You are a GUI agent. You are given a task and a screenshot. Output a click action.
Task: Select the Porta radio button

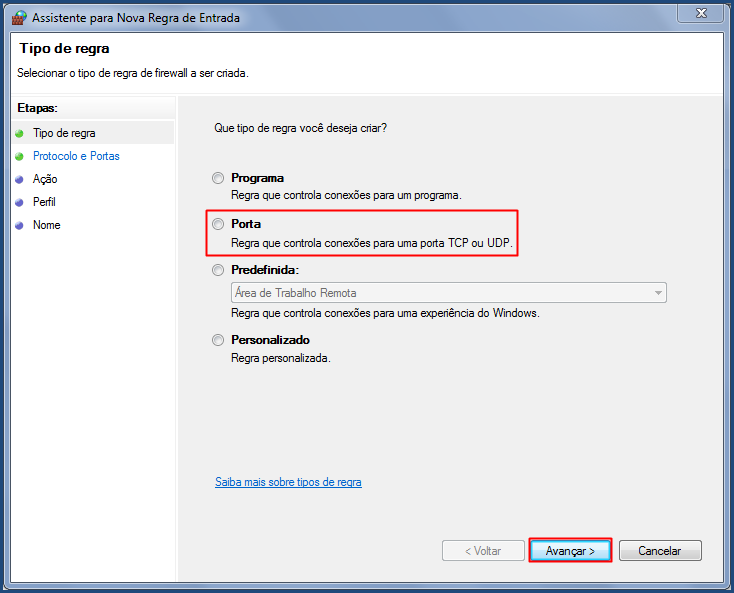218,224
